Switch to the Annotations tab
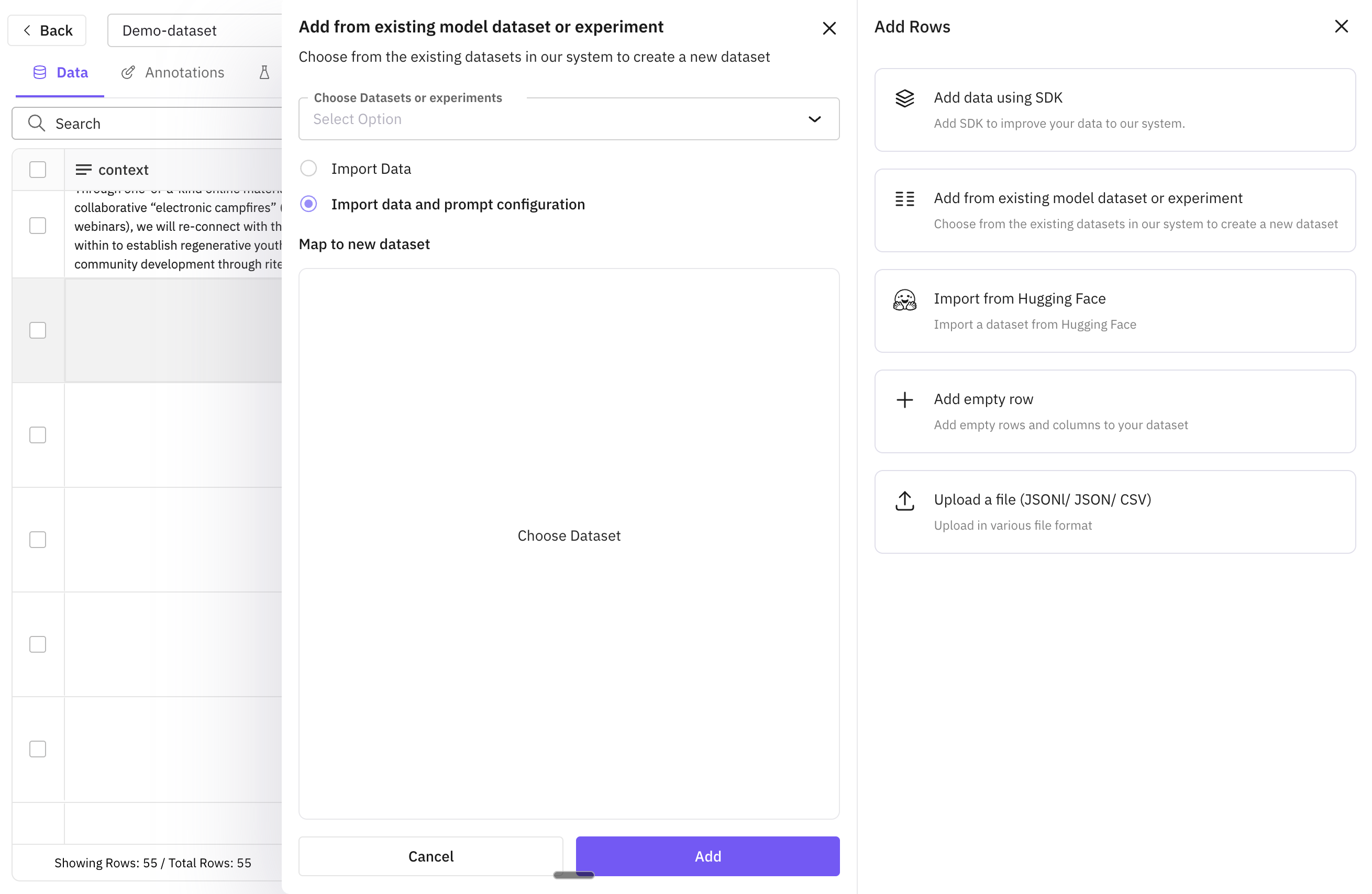Image resolution: width=1372 pixels, height=894 pixels. 184,72
